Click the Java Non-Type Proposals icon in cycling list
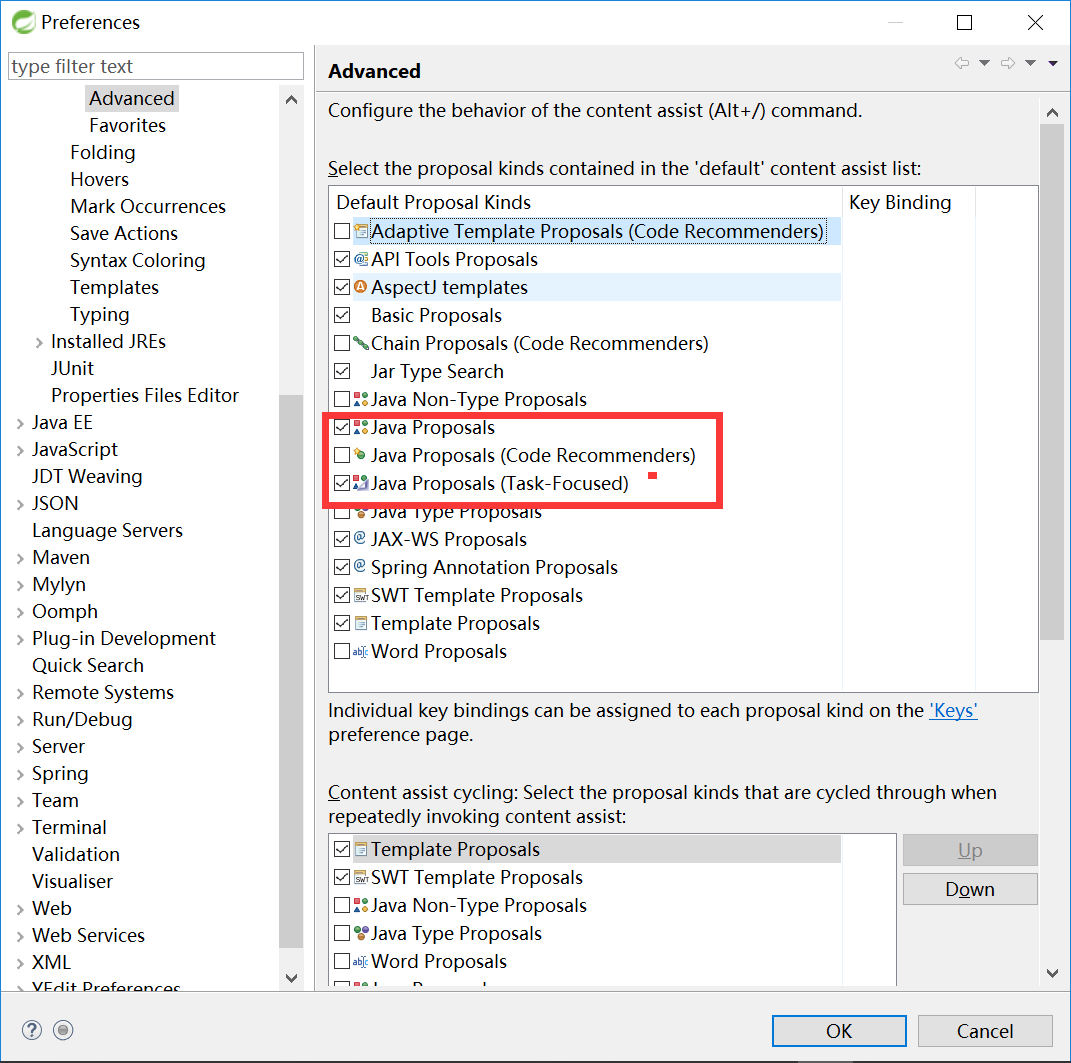This screenshot has height=1063, width=1071. pos(361,905)
